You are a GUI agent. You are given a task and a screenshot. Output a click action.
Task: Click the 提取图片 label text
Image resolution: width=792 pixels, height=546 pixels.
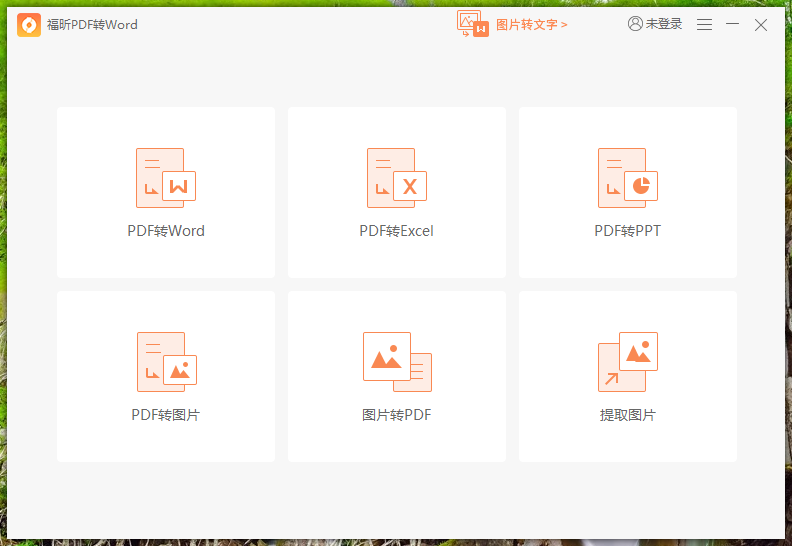pos(627,415)
